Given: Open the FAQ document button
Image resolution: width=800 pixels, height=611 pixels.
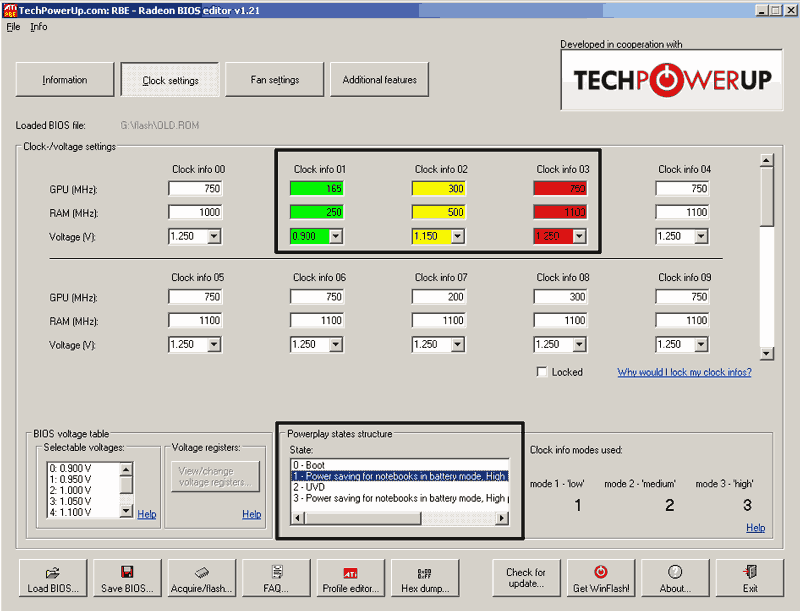Looking at the screenshot, I should 277,579.
